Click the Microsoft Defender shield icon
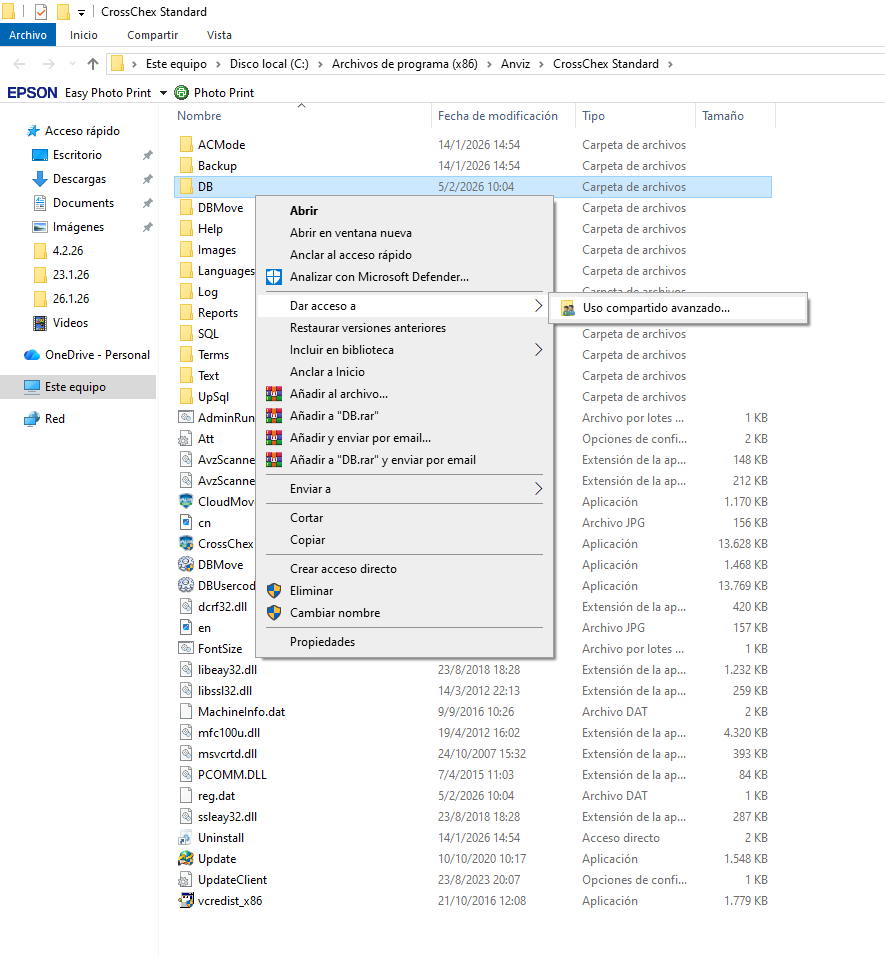The height and width of the screenshot is (957, 885). 274,277
